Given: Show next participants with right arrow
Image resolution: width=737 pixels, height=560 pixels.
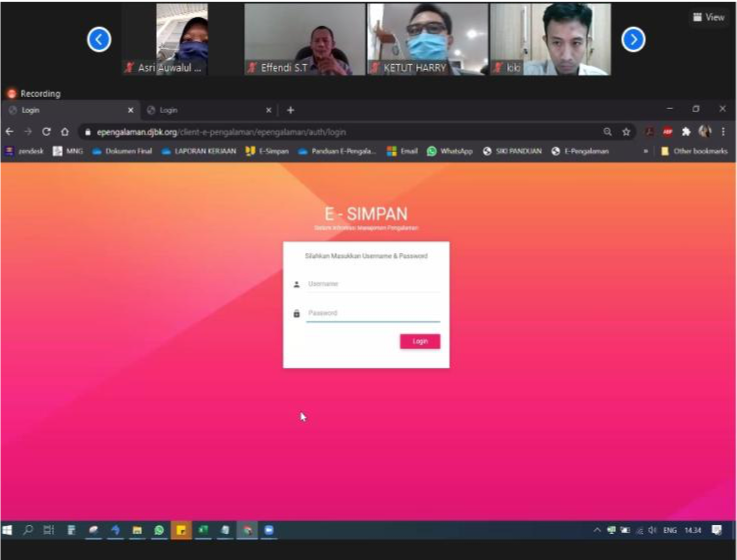Looking at the screenshot, I should (x=633, y=39).
